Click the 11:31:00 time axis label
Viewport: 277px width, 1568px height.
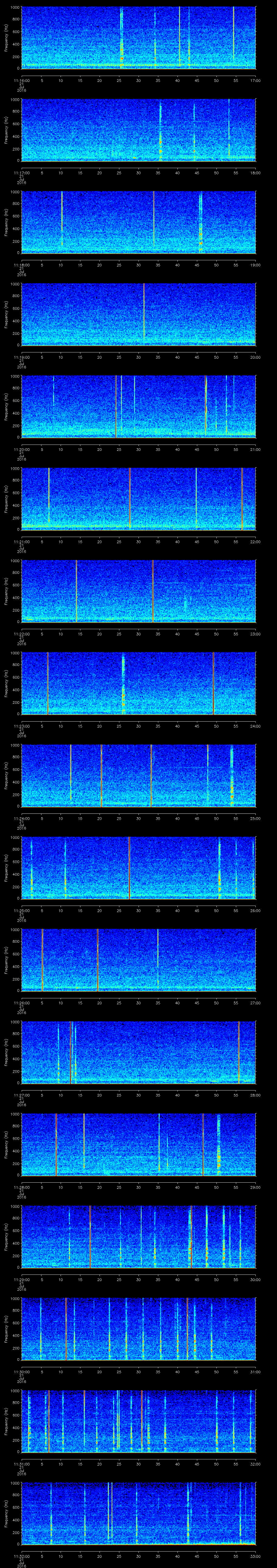(x=21, y=1464)
